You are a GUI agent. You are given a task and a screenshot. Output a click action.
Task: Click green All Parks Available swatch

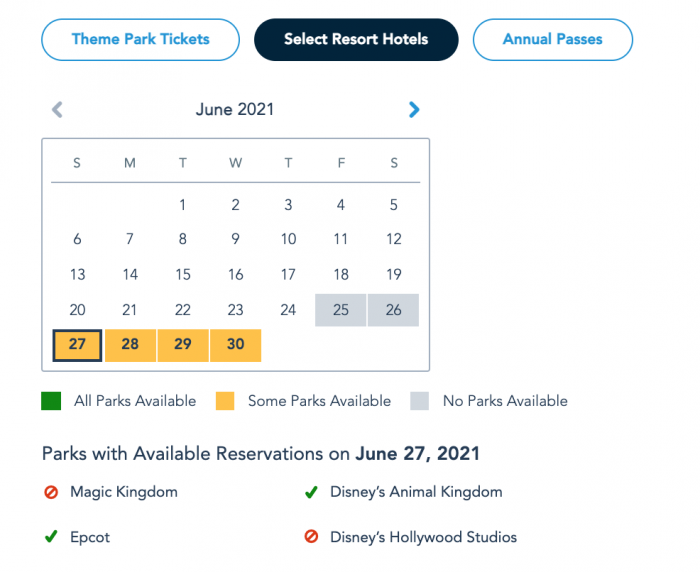click(52, 401)
